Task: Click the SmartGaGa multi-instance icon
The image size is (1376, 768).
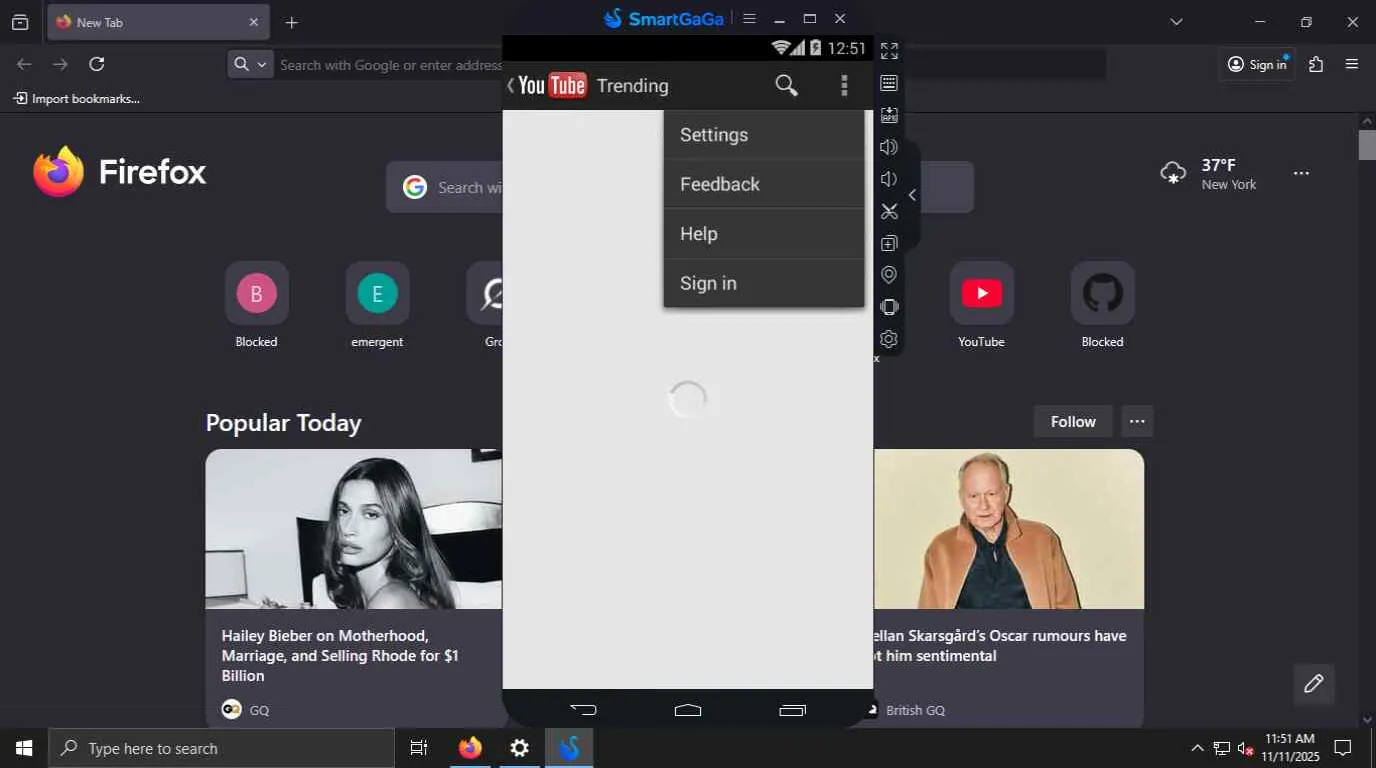Action: 889,243
